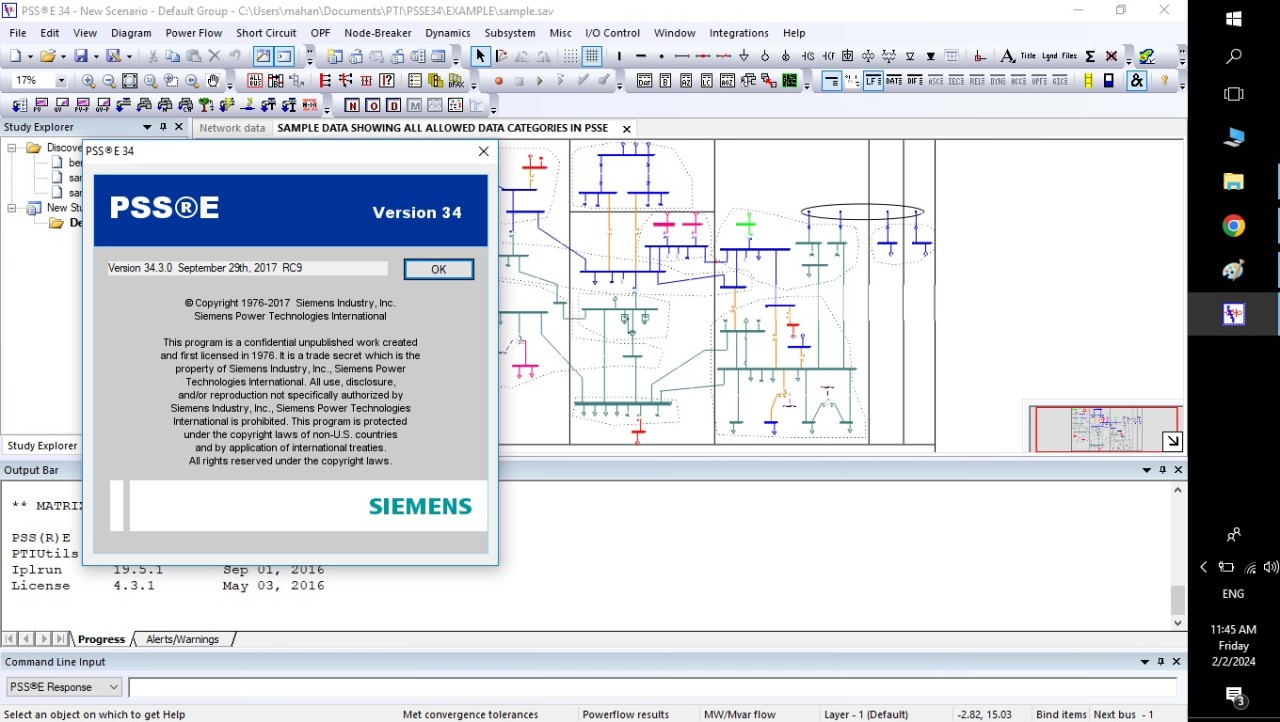Select the pan hand tool
The width and height of the screenshot is (1280, 722).
(213, 81)
